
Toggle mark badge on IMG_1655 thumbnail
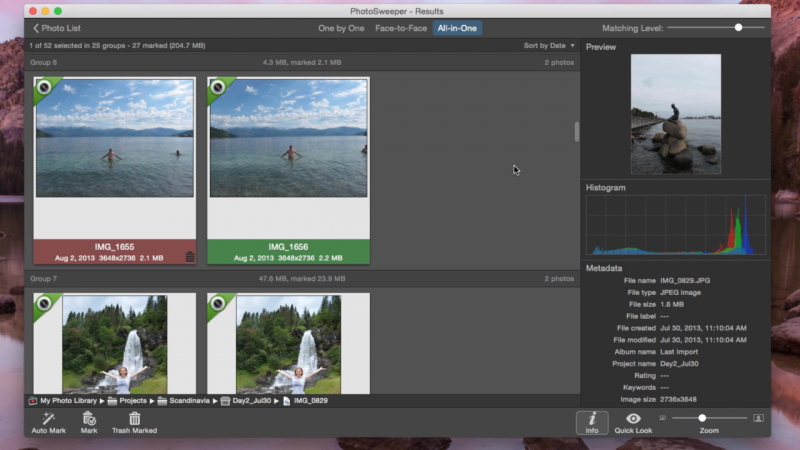click(44, 87)
